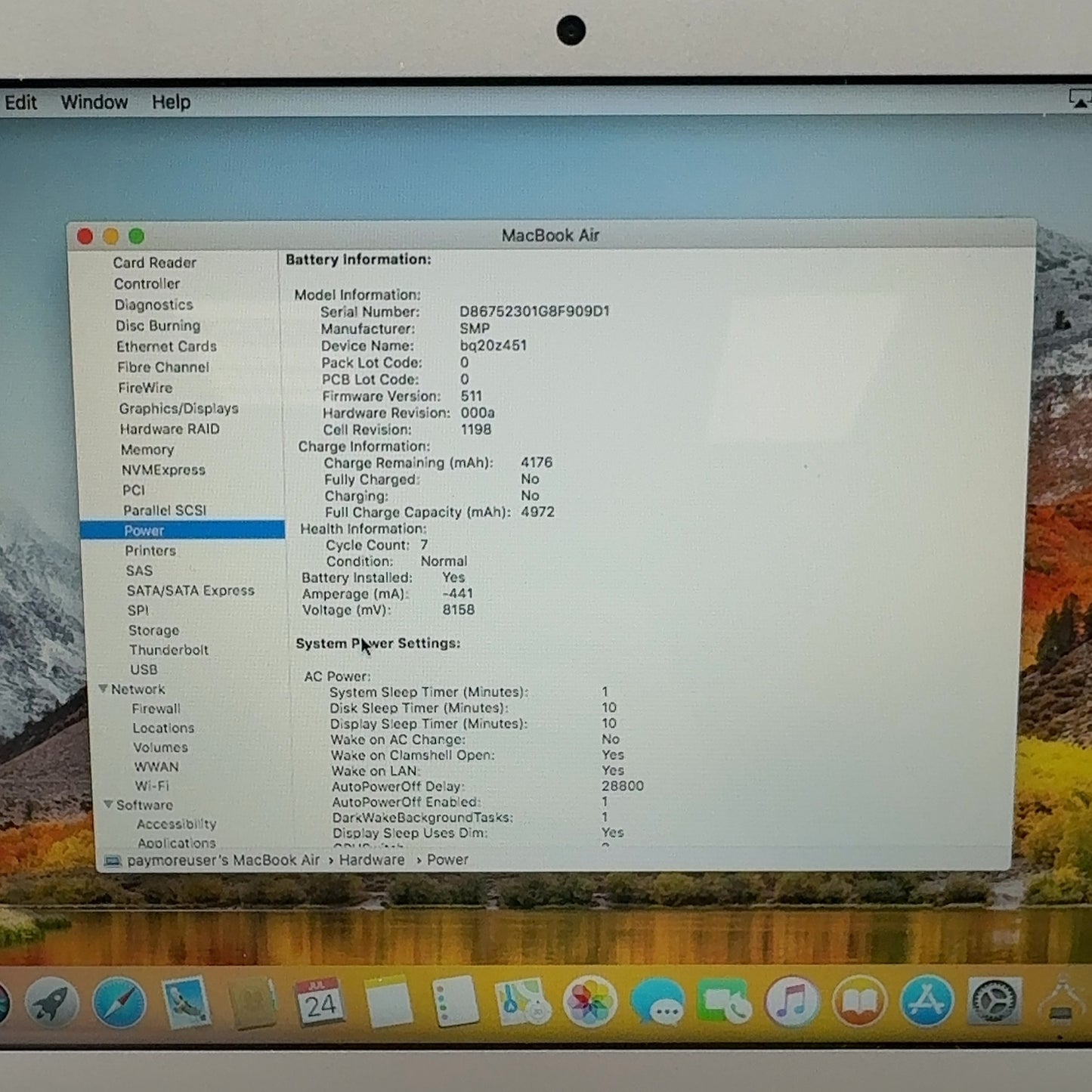This screenshot has height=1092, width=1092.
Task: Select Memory in the hardware list
Action: [x=147, y=450]
